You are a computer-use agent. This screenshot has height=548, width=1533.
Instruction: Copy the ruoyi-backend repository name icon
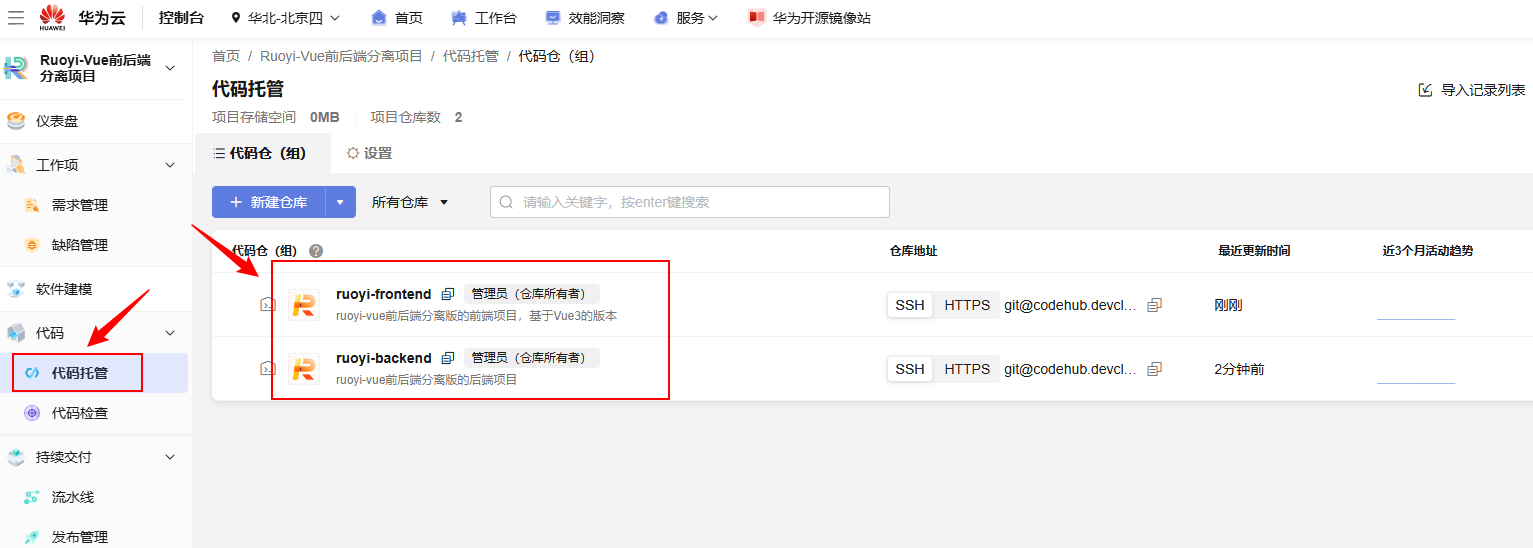[448, 358]
